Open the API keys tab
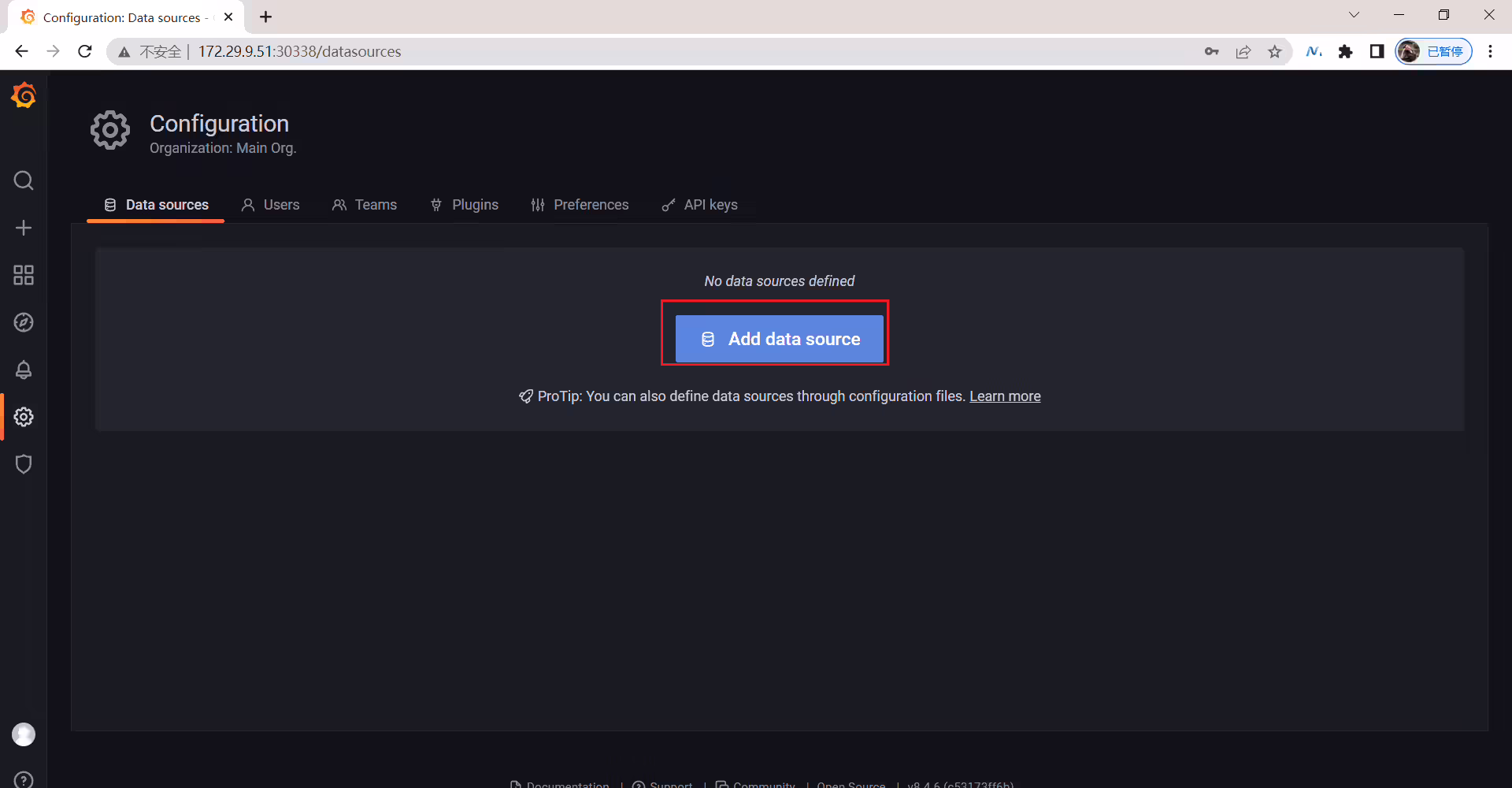Viewport: 1512px width, 788px height. click(700, 205)
